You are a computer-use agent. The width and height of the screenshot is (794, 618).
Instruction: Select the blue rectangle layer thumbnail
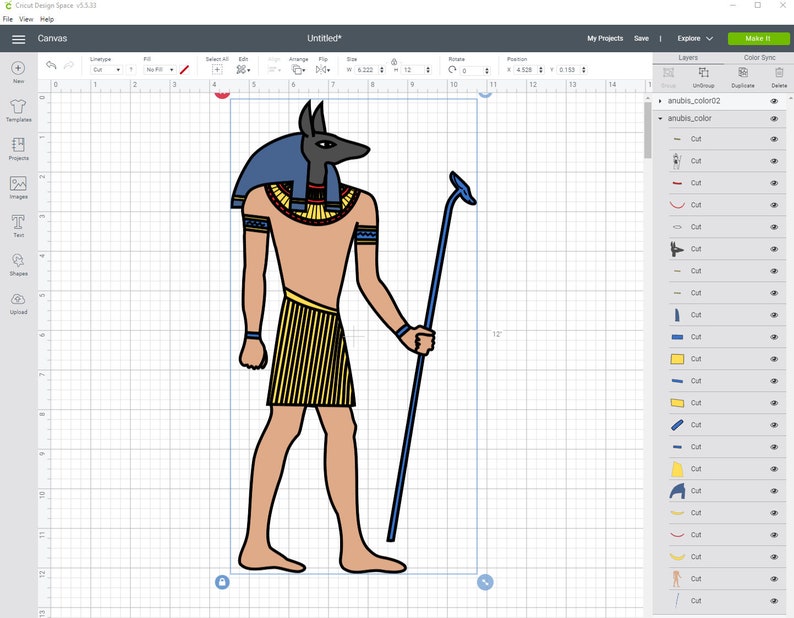677,337
